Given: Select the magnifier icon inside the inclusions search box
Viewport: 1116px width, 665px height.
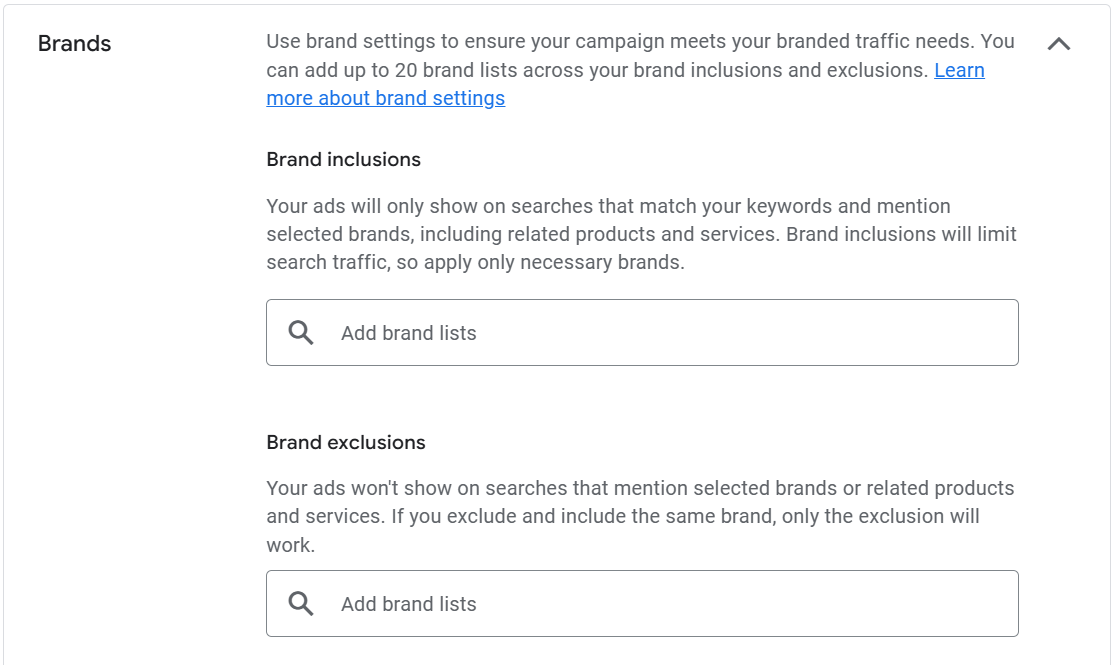Looking at the screenshot, I should pyautogui.click(x=299, y=332).
